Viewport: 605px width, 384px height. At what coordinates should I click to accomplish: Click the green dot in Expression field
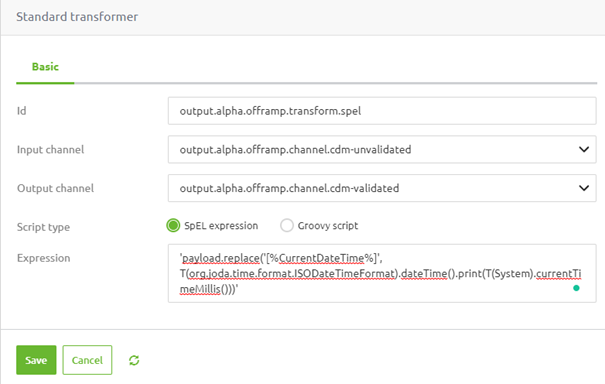(x=576, y=288)
